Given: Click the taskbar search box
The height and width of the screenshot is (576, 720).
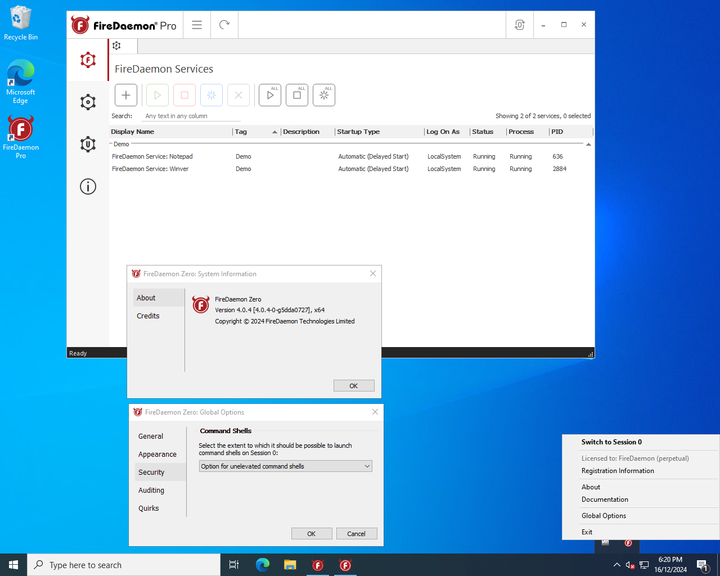Looking at the screenshot, I should coord(124,565).
